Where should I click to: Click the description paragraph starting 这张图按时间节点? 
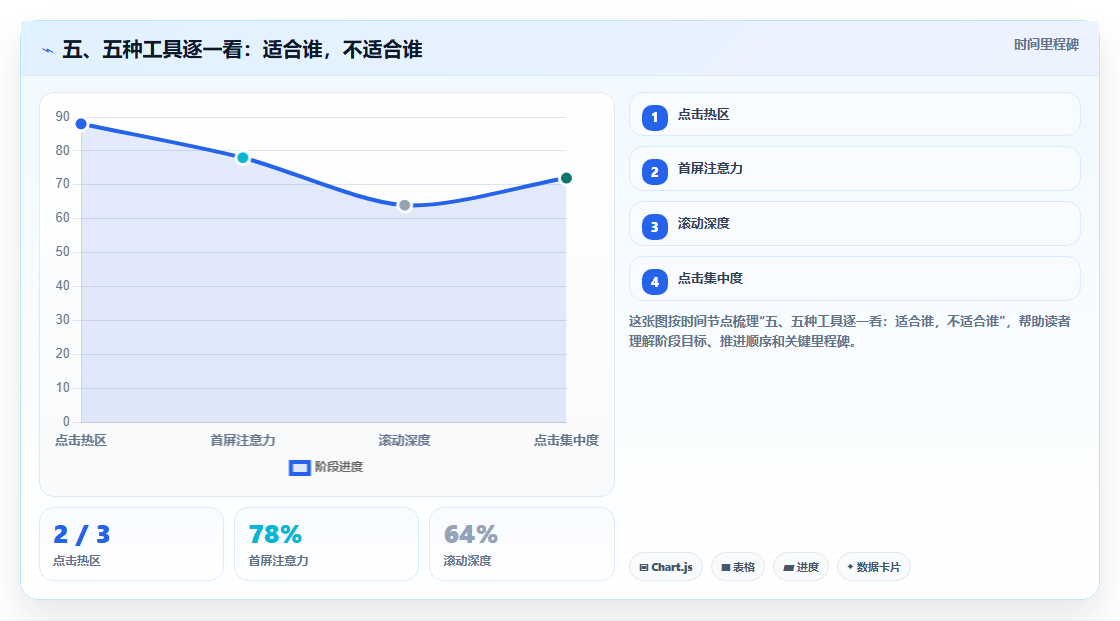click(850, 332)
